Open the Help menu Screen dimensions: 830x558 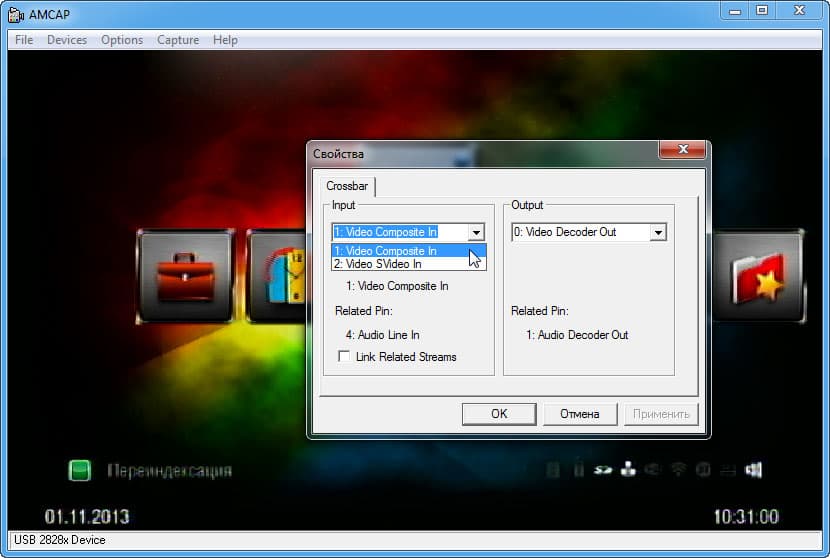click(225, 40)
